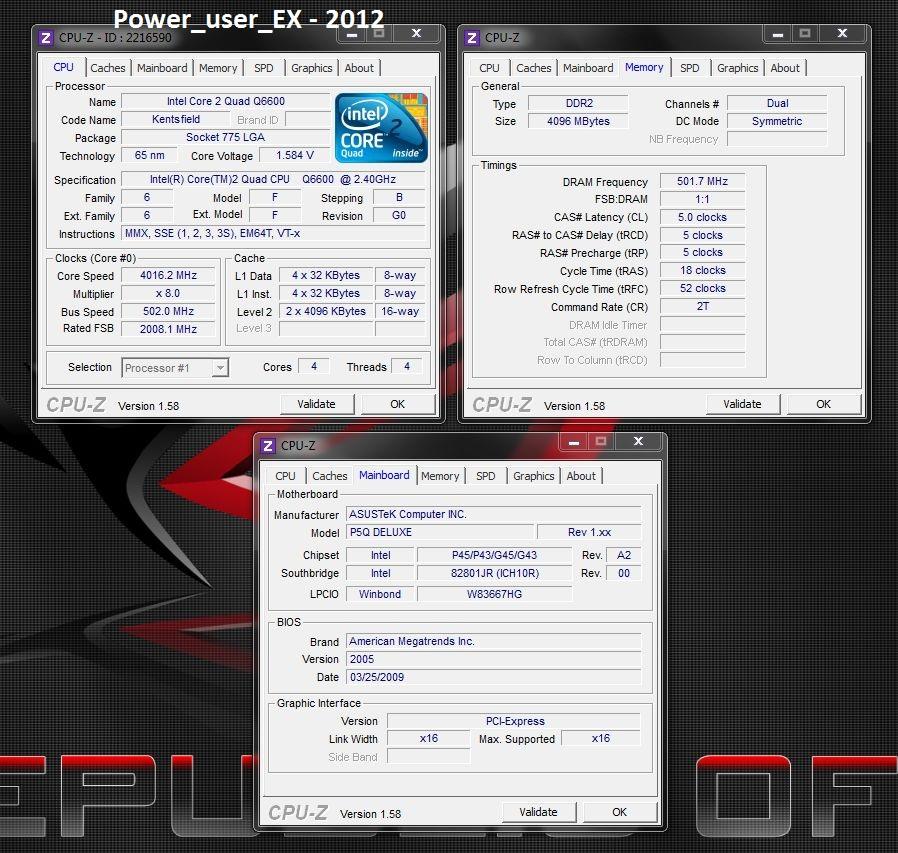The height and width of the screenshot is (853, 898).
Task: Click the Core Speed value 4016.2 MHz
Action: (168, 276)
